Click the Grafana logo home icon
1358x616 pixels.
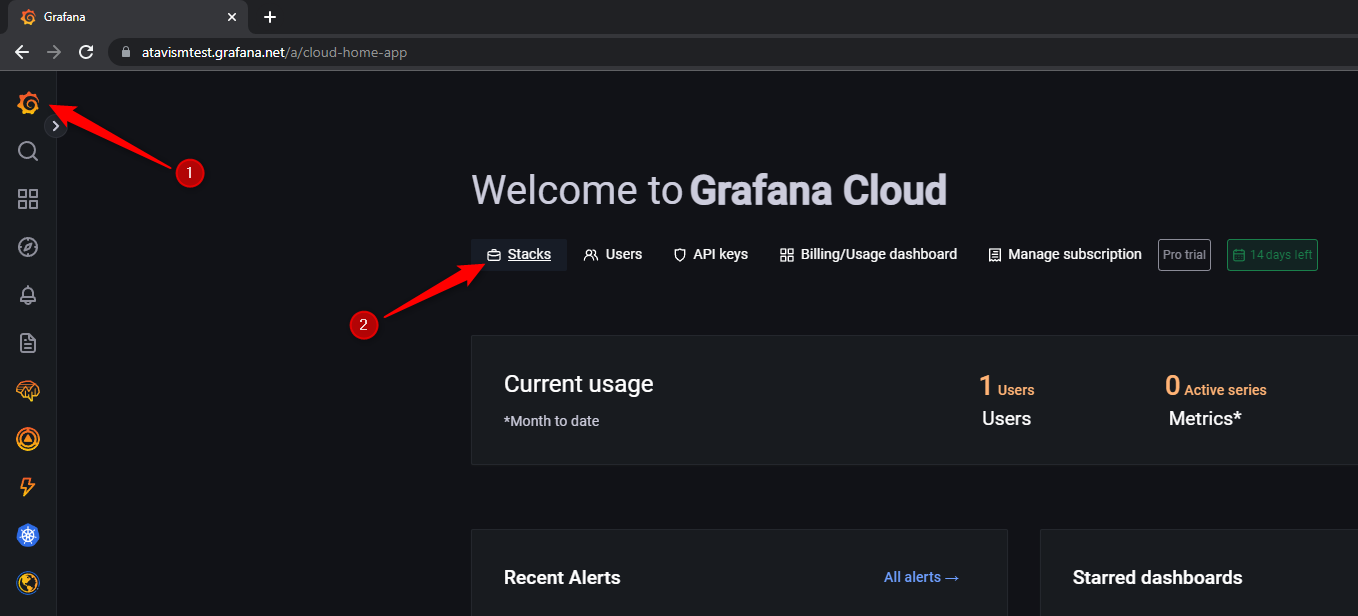(x=28, y=103)
